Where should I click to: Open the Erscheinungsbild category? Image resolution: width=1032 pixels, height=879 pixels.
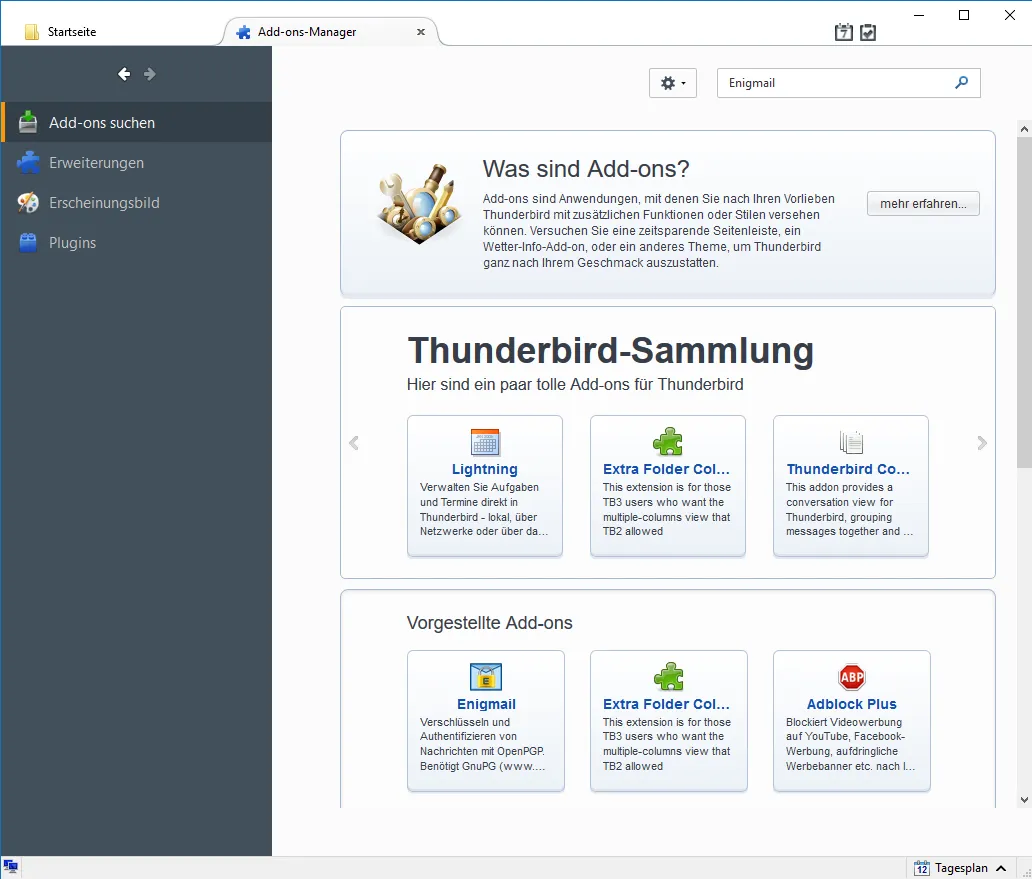[136, 203]
